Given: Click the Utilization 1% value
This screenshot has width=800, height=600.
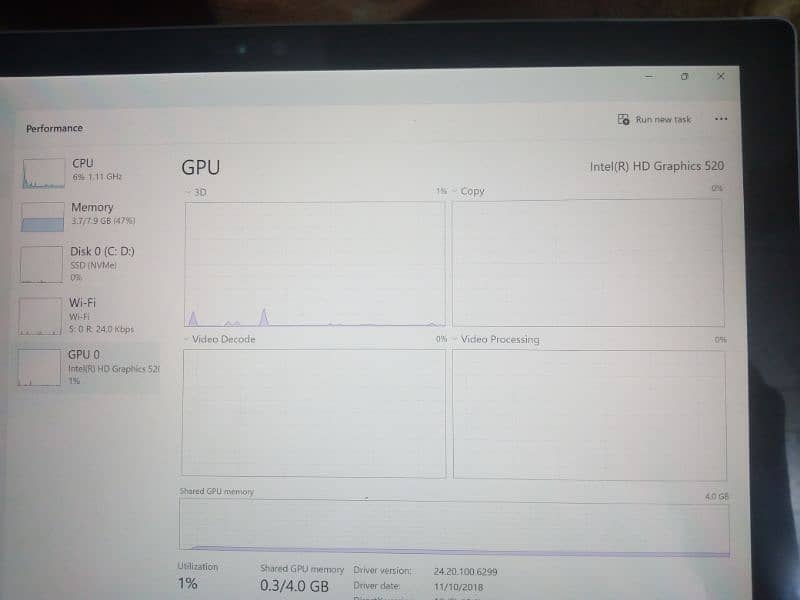Looking at the screenshot, I should click(x=188, y=583).
